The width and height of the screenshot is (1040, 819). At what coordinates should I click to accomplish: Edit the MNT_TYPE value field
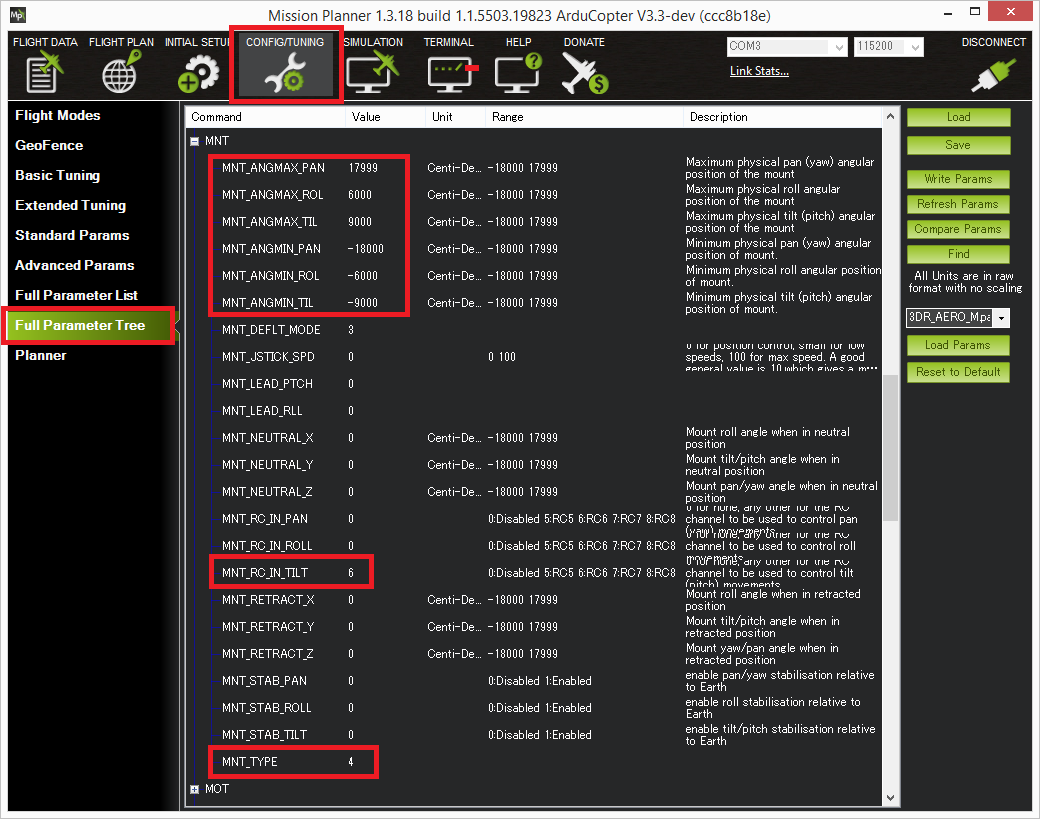(x=352, y=762)
